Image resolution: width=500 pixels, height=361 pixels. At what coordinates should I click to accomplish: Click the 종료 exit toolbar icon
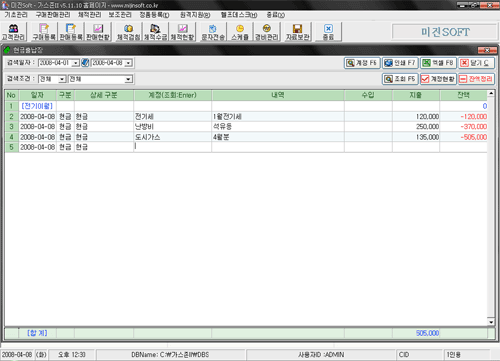tap(328, 32)
